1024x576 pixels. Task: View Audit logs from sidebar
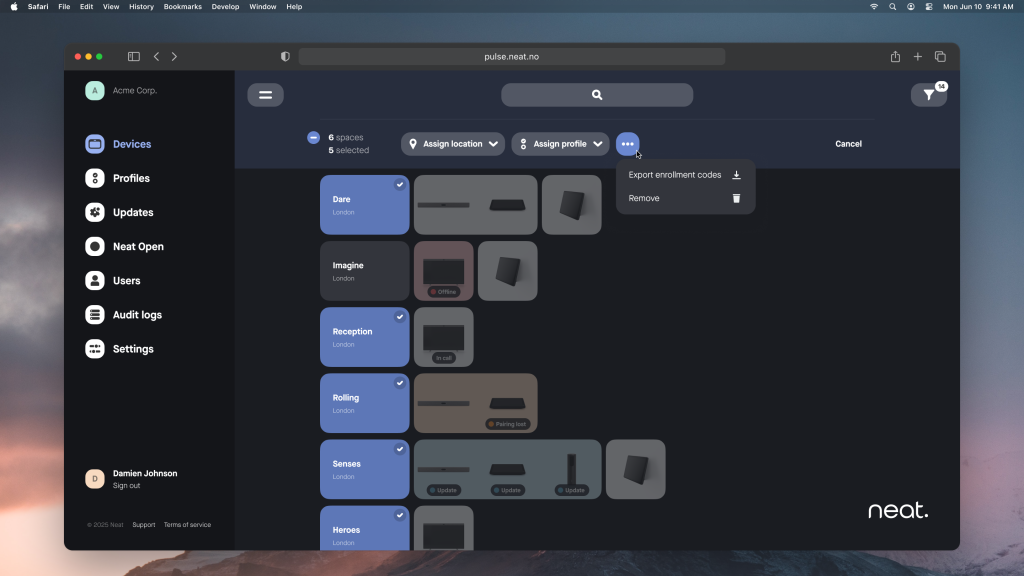pyautogui.click(x=123, y=315)
